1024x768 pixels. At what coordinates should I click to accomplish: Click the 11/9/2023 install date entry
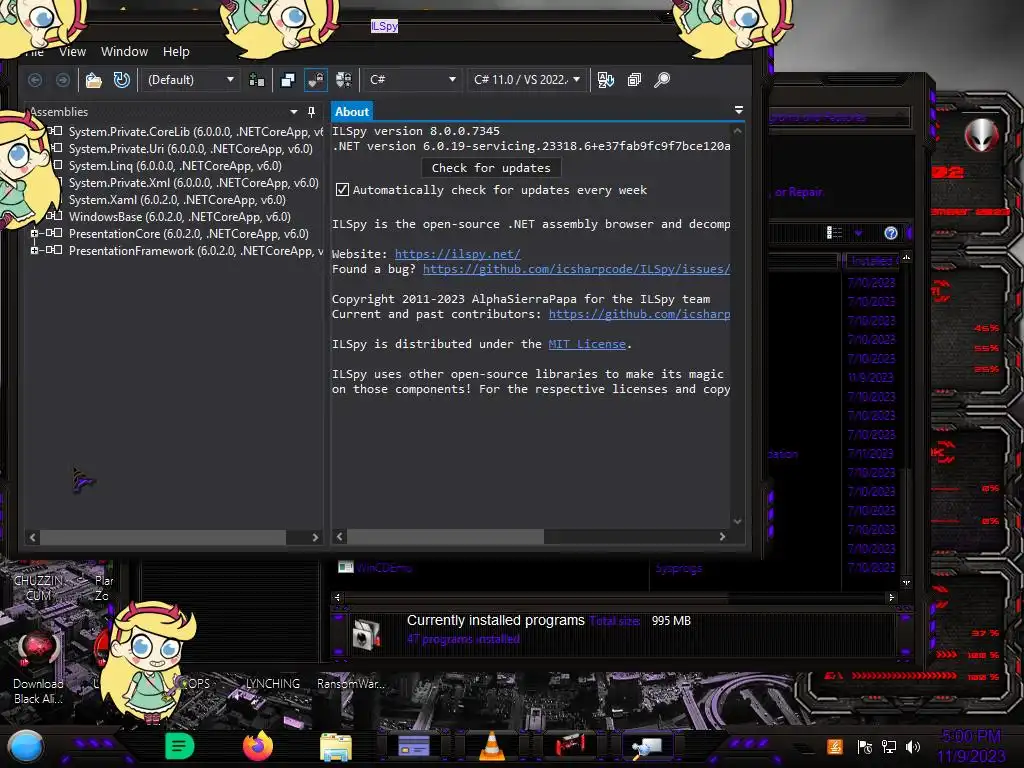[x=870, y=377]
